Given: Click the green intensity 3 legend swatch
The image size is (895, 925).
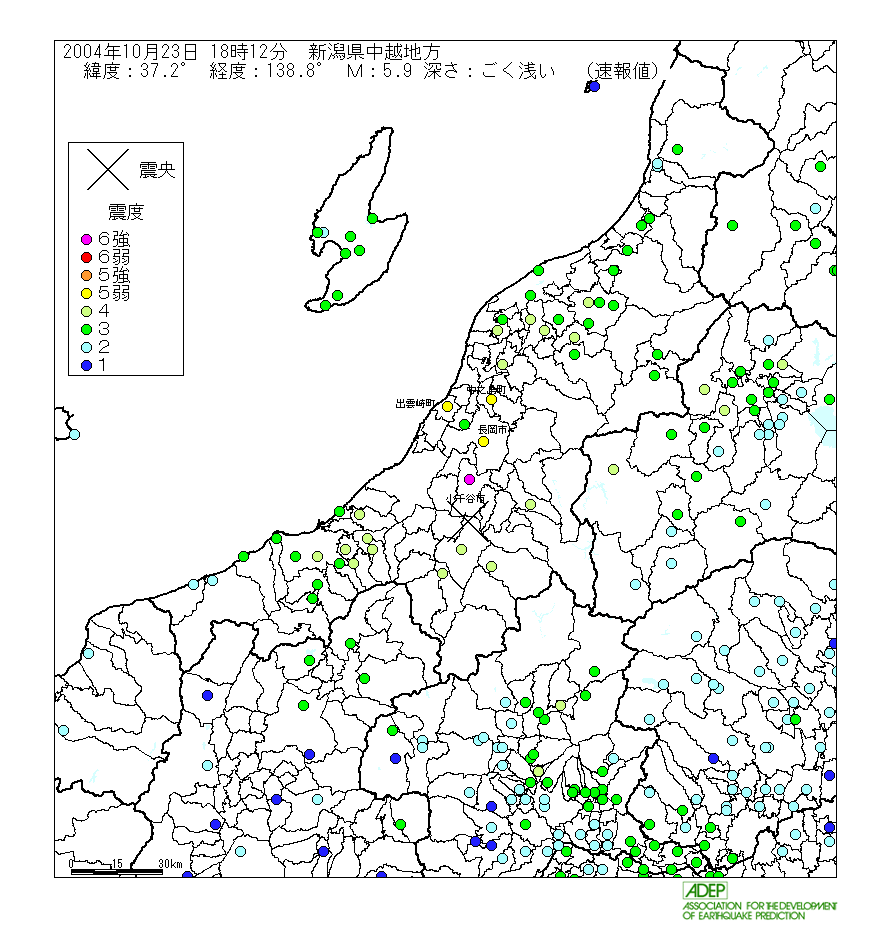Looking at the screenshot, I should 87,329.
